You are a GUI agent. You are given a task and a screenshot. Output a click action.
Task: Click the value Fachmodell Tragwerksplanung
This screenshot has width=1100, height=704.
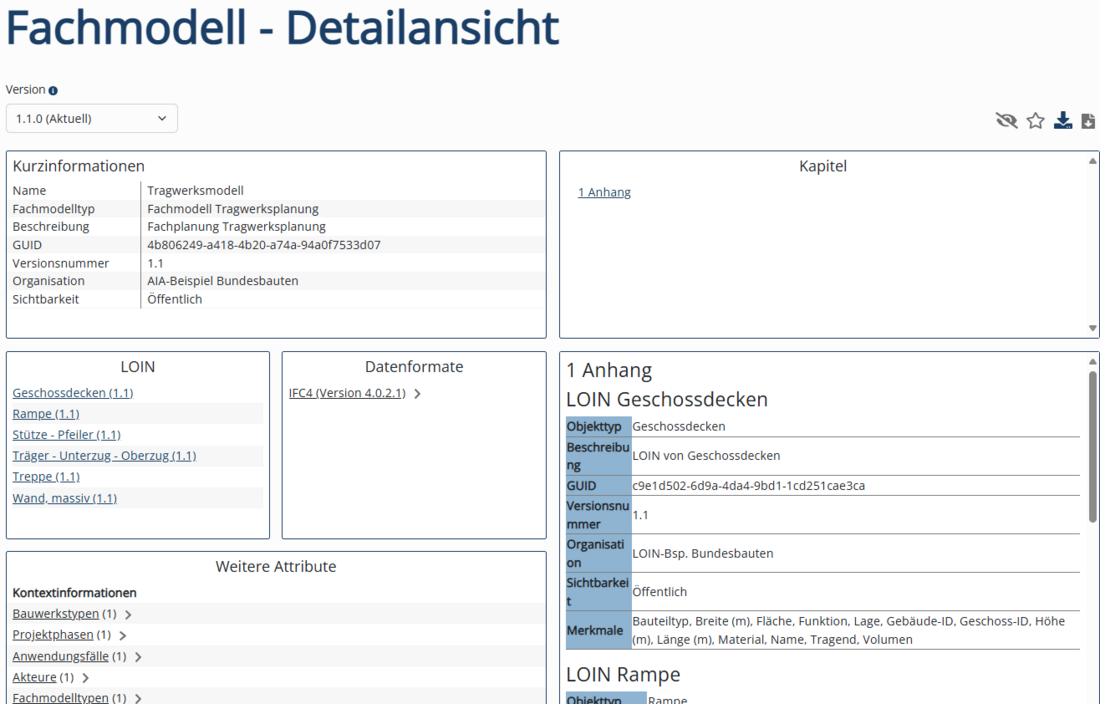233,209
